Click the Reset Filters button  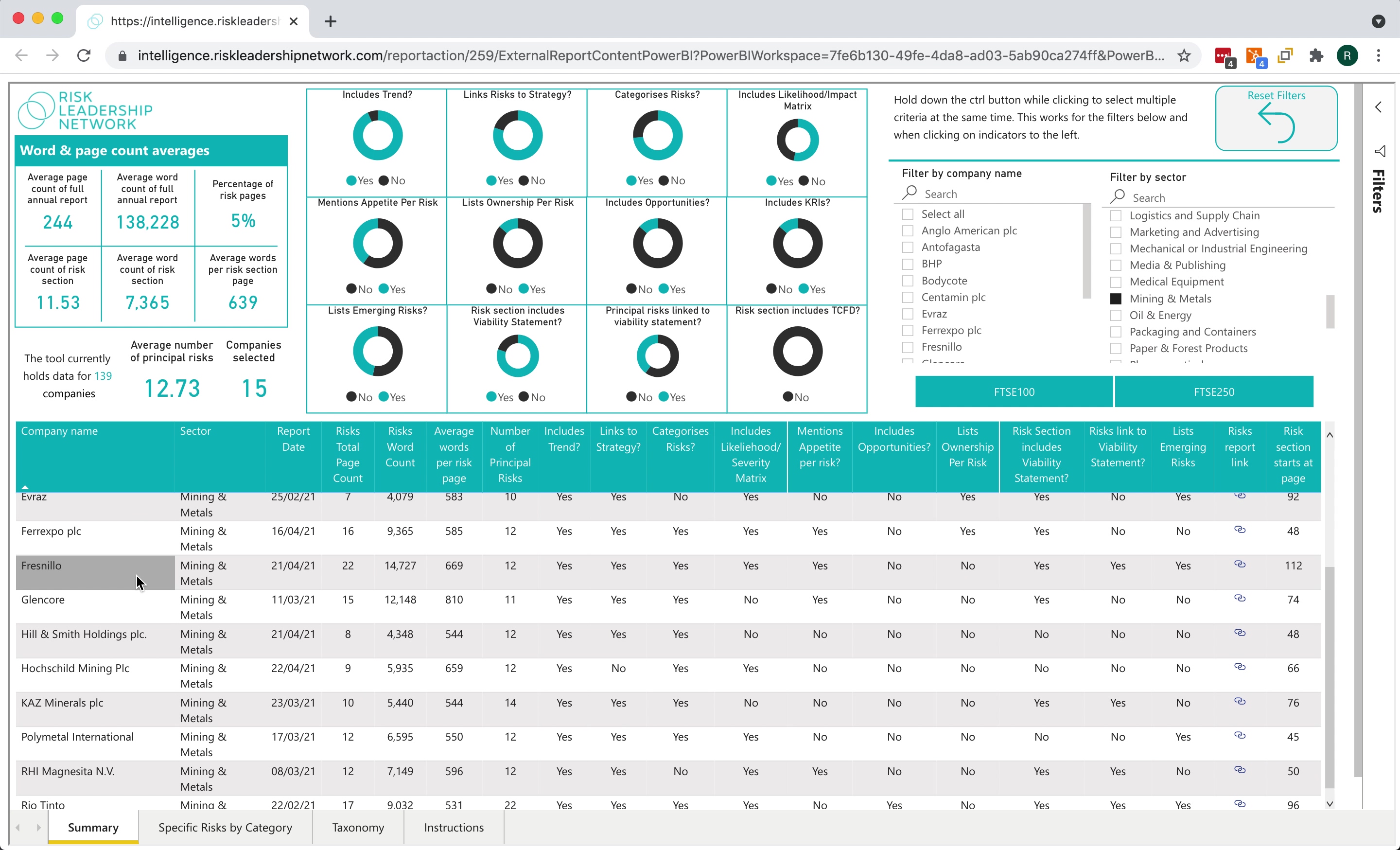1276,118
